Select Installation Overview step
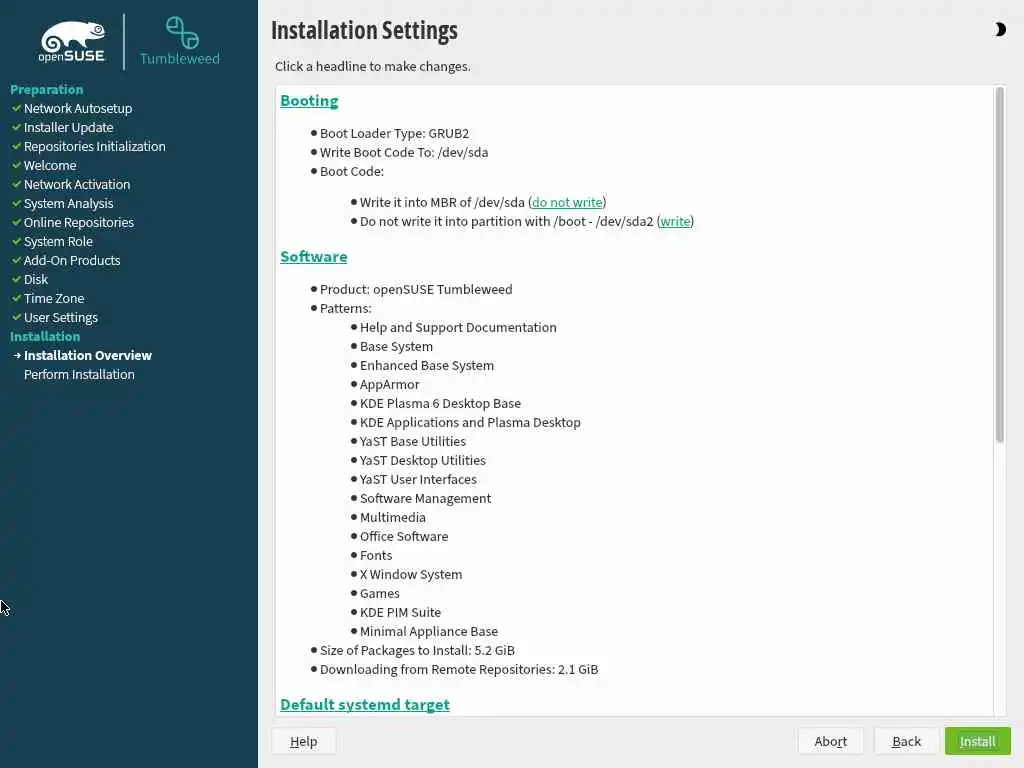The width and height of the screenshot is (1024, 768). [88, 355]
